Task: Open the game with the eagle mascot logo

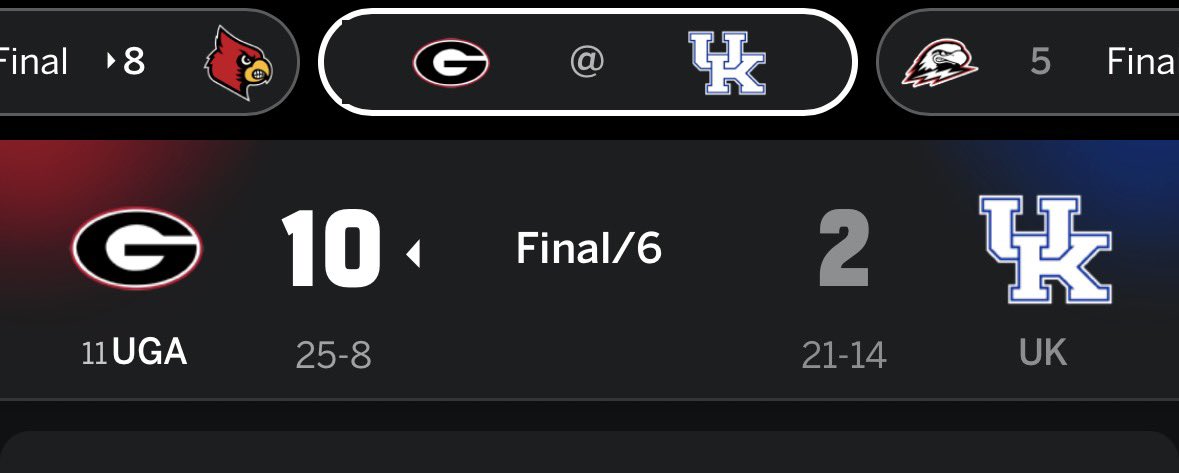Action: (x=939, y=63)
